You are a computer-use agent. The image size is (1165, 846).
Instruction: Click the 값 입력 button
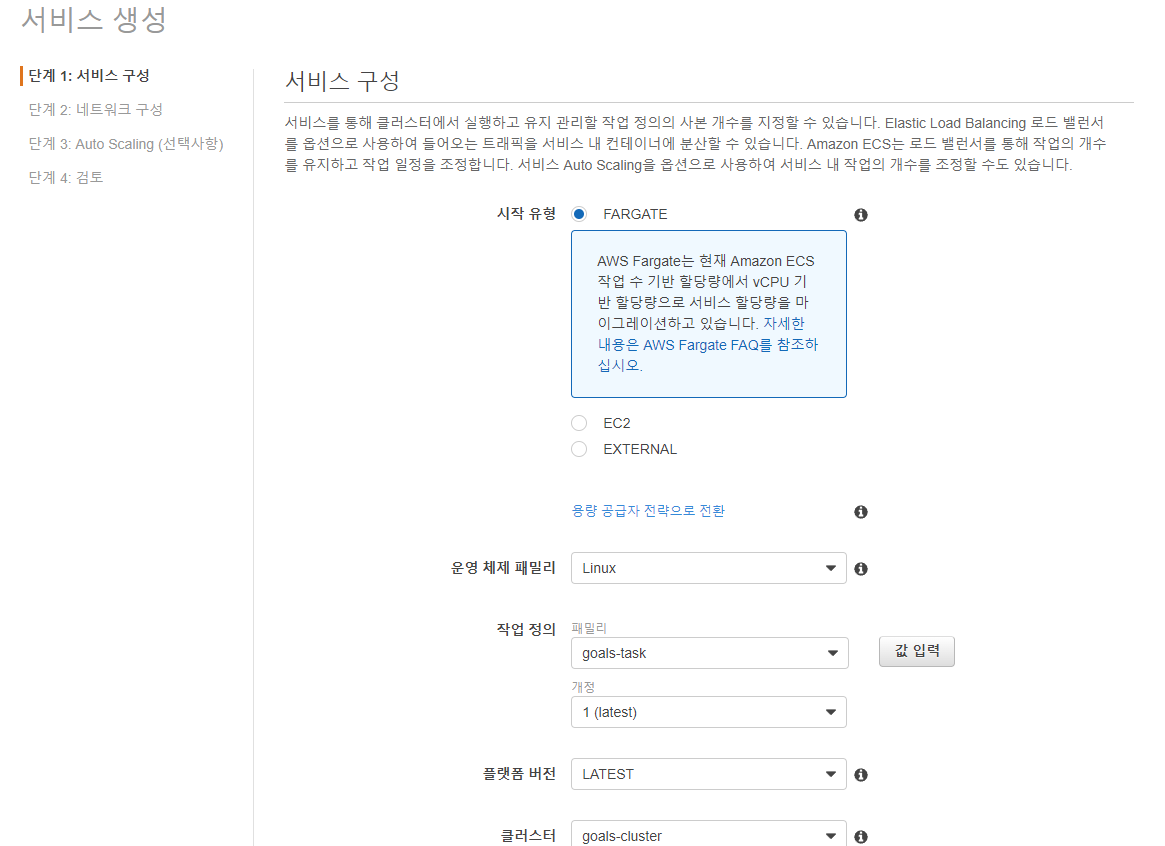click(916, 651)
